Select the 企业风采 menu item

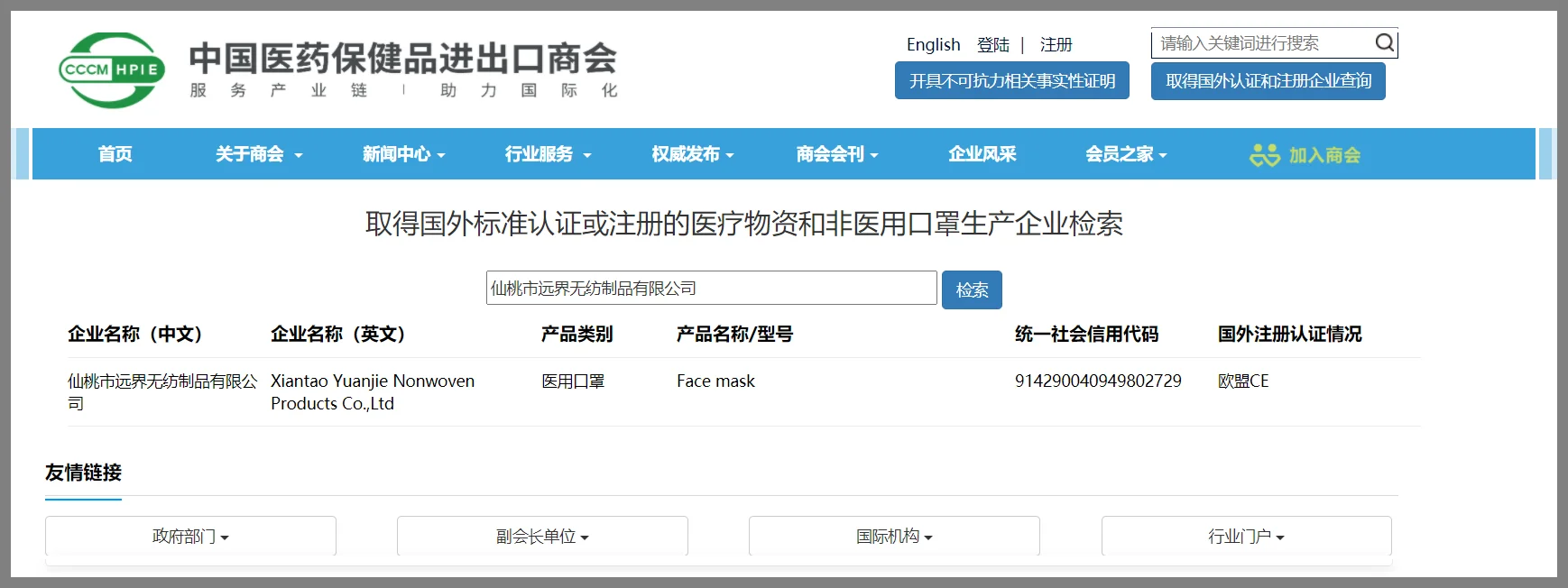982,154
